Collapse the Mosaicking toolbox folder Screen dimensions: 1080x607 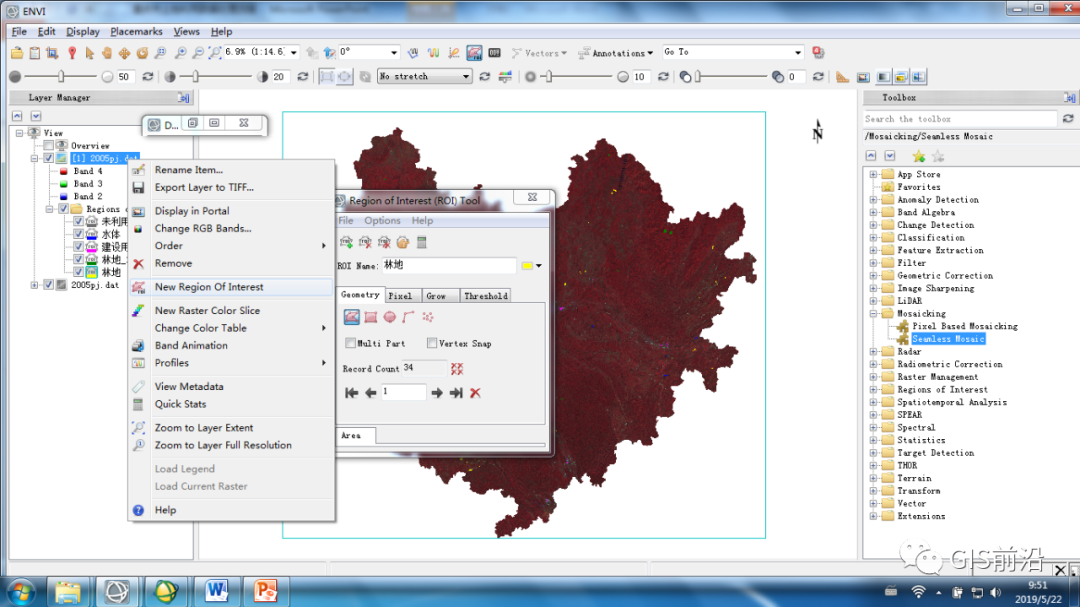click(x=873, y=313)
